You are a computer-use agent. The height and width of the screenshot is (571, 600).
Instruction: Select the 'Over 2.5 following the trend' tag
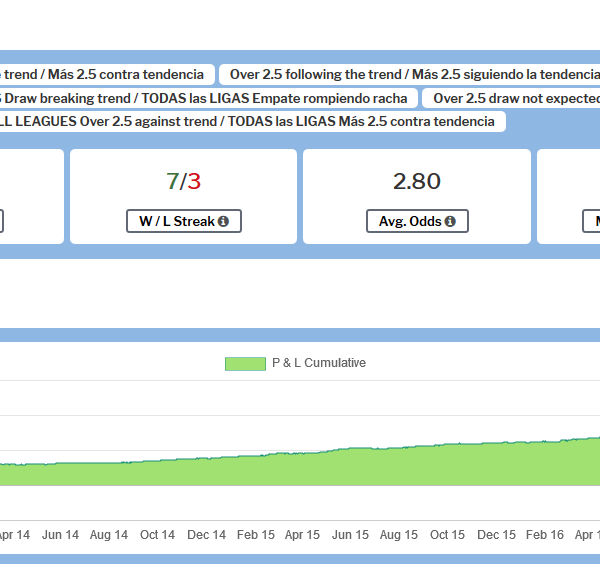(414, 74)
